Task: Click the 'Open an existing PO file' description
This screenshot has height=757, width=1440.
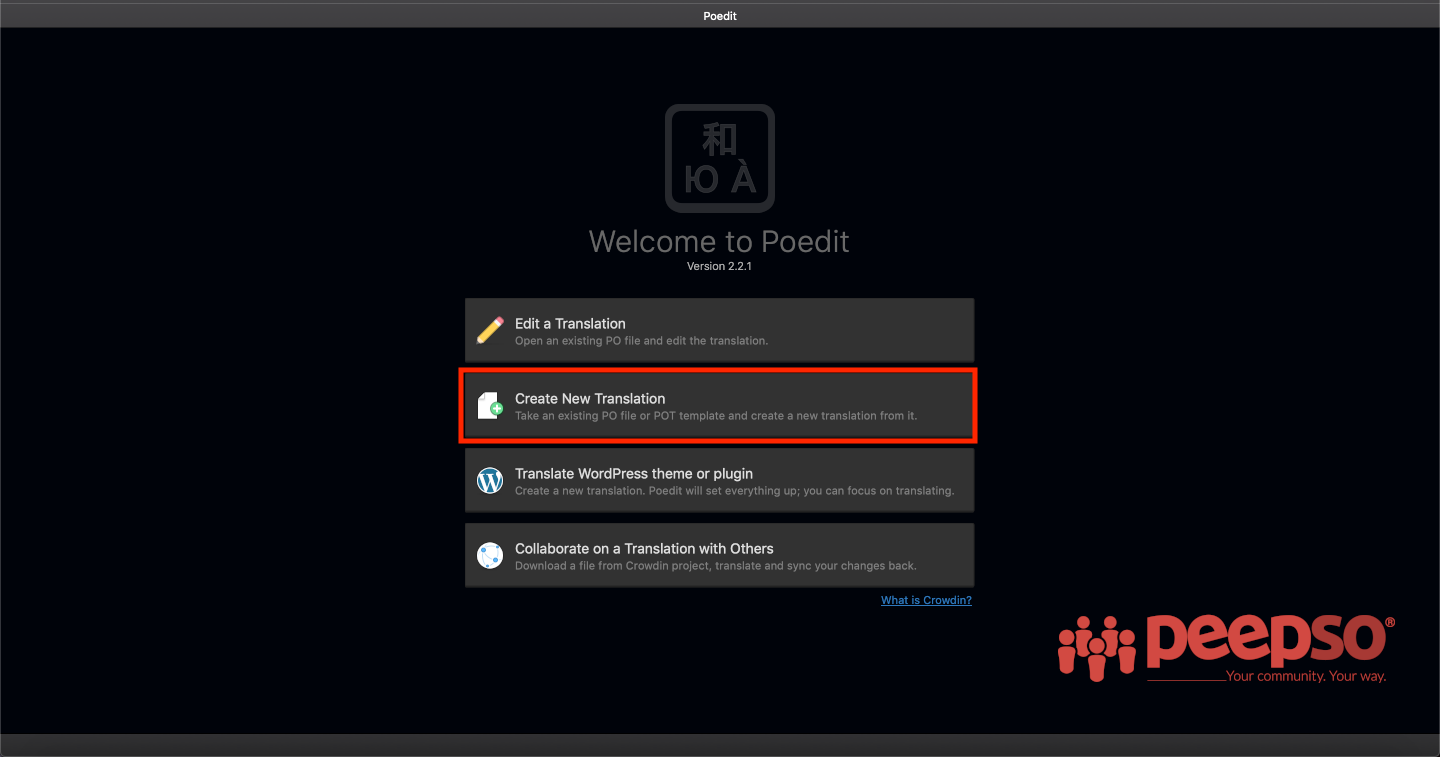Action: tap(641, 341)
